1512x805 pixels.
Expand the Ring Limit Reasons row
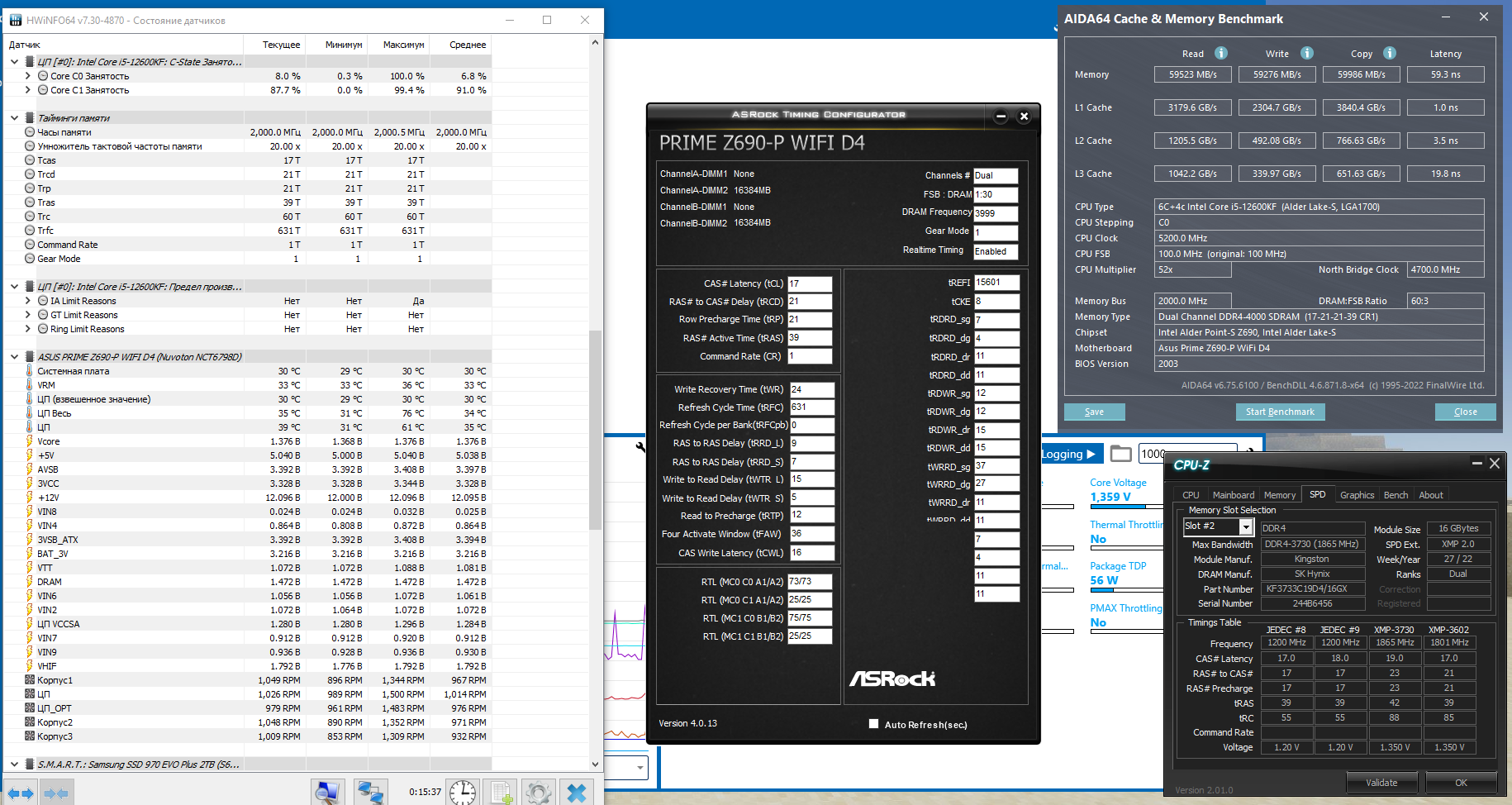point(28,329)
